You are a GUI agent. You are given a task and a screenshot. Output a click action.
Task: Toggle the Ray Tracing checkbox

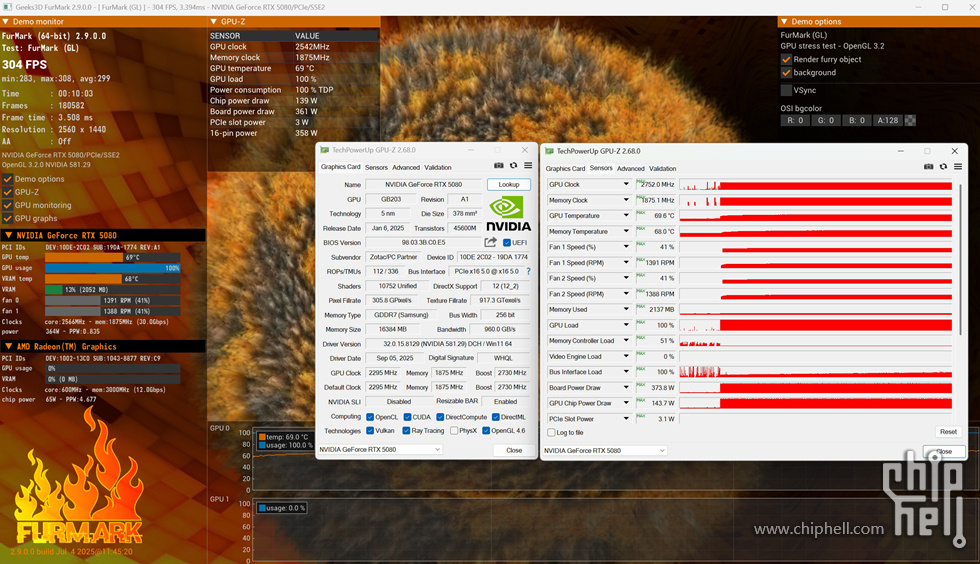point(406,431)
